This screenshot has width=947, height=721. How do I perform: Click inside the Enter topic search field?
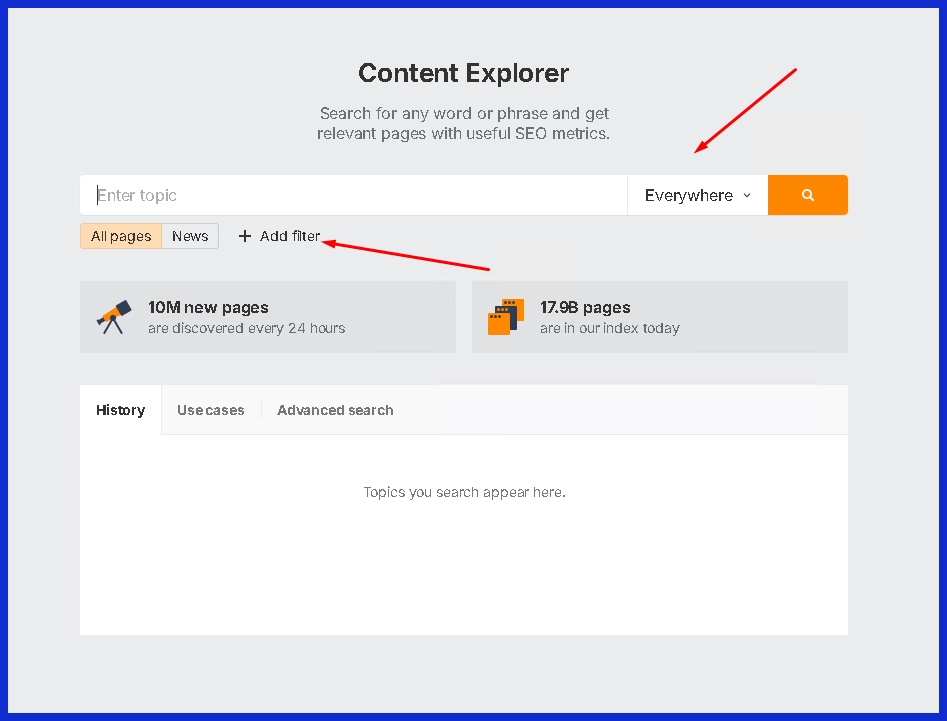coord(350,195)
